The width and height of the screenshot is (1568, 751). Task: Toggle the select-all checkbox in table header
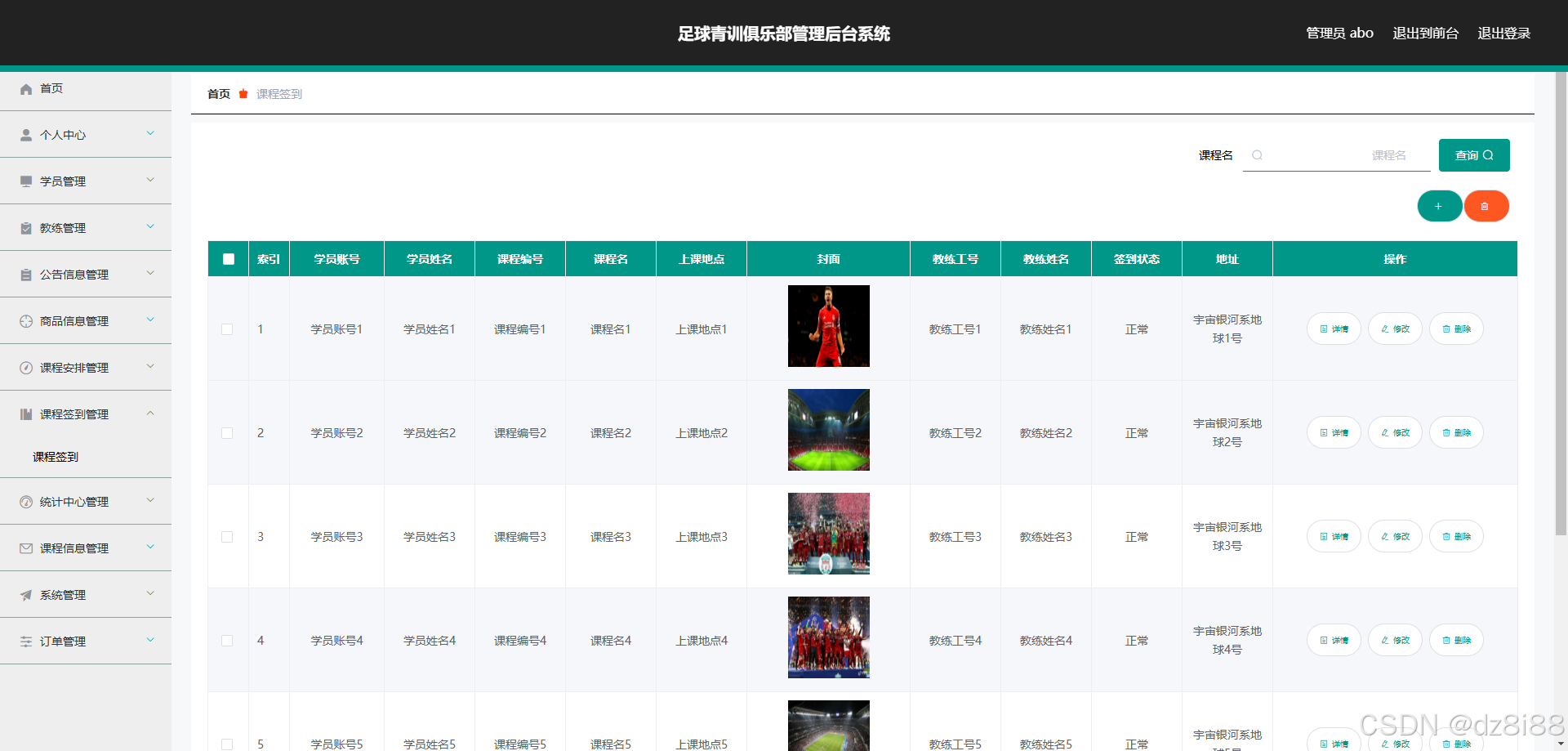point(228,258)
